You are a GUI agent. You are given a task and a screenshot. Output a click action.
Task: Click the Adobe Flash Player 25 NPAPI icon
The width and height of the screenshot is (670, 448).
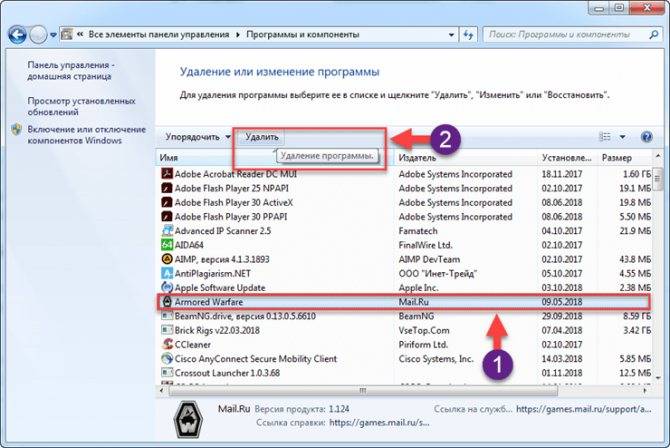167,188
